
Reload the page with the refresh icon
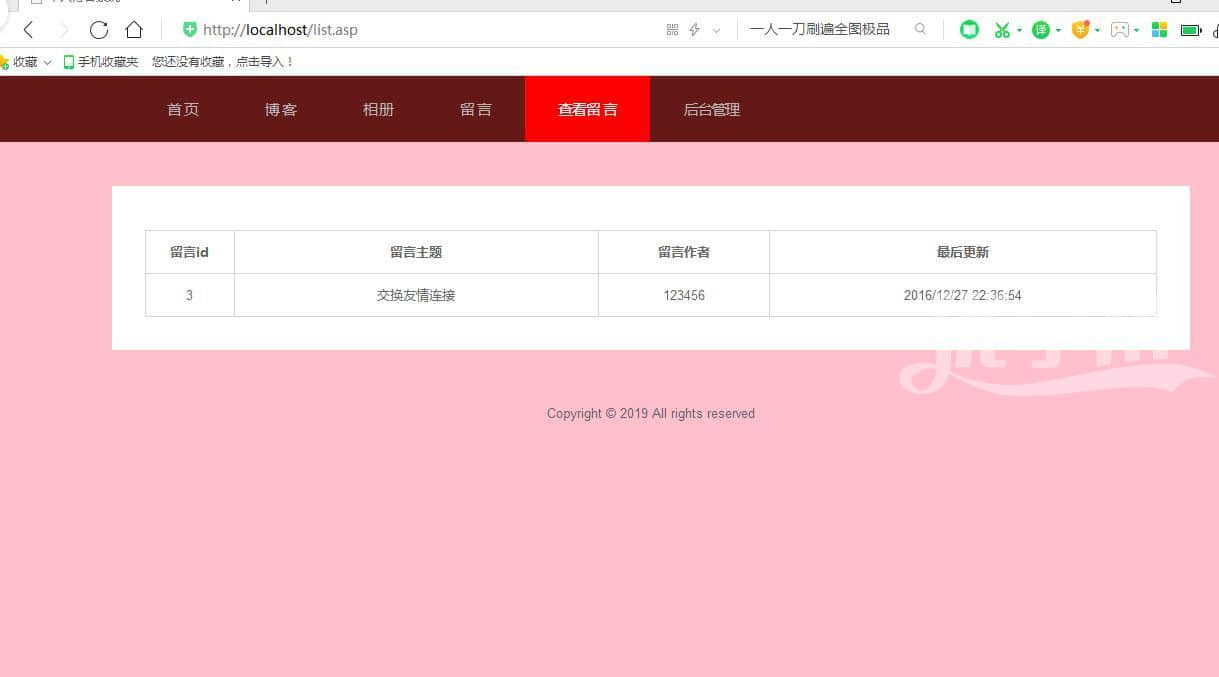[98, 30]
